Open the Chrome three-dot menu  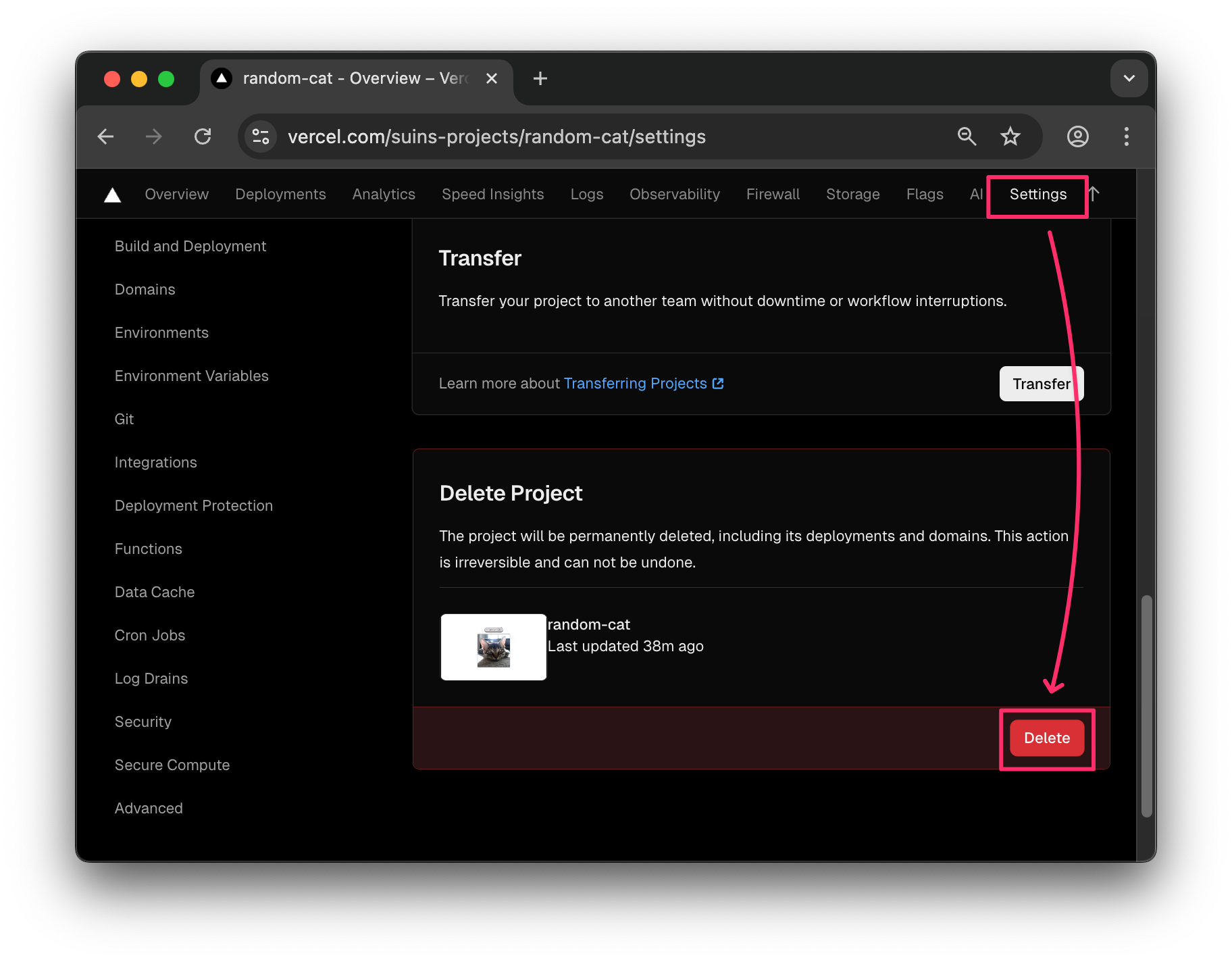tap(1126, 136)
